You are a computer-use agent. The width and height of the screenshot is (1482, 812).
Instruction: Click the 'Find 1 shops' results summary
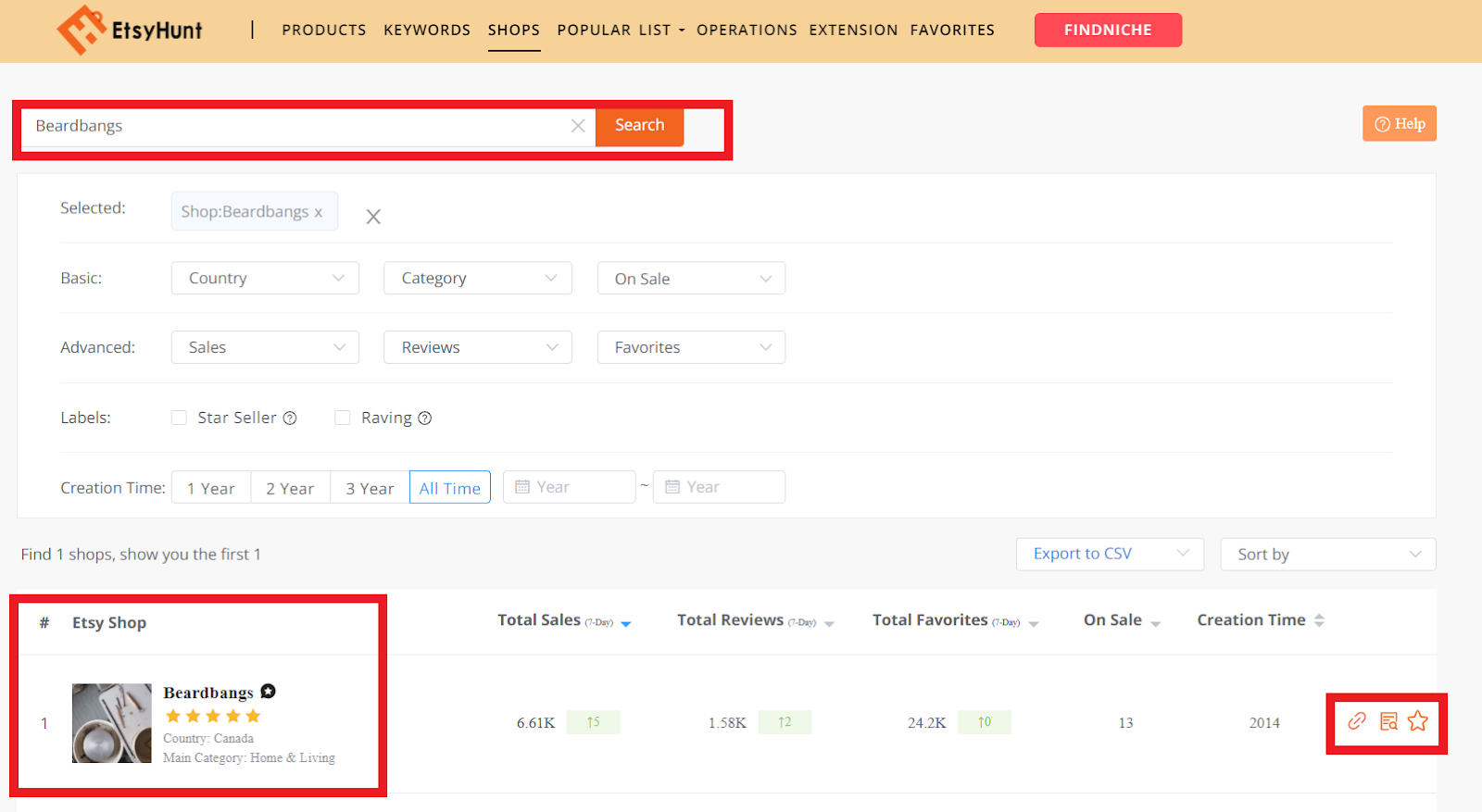tap(141, 555)
